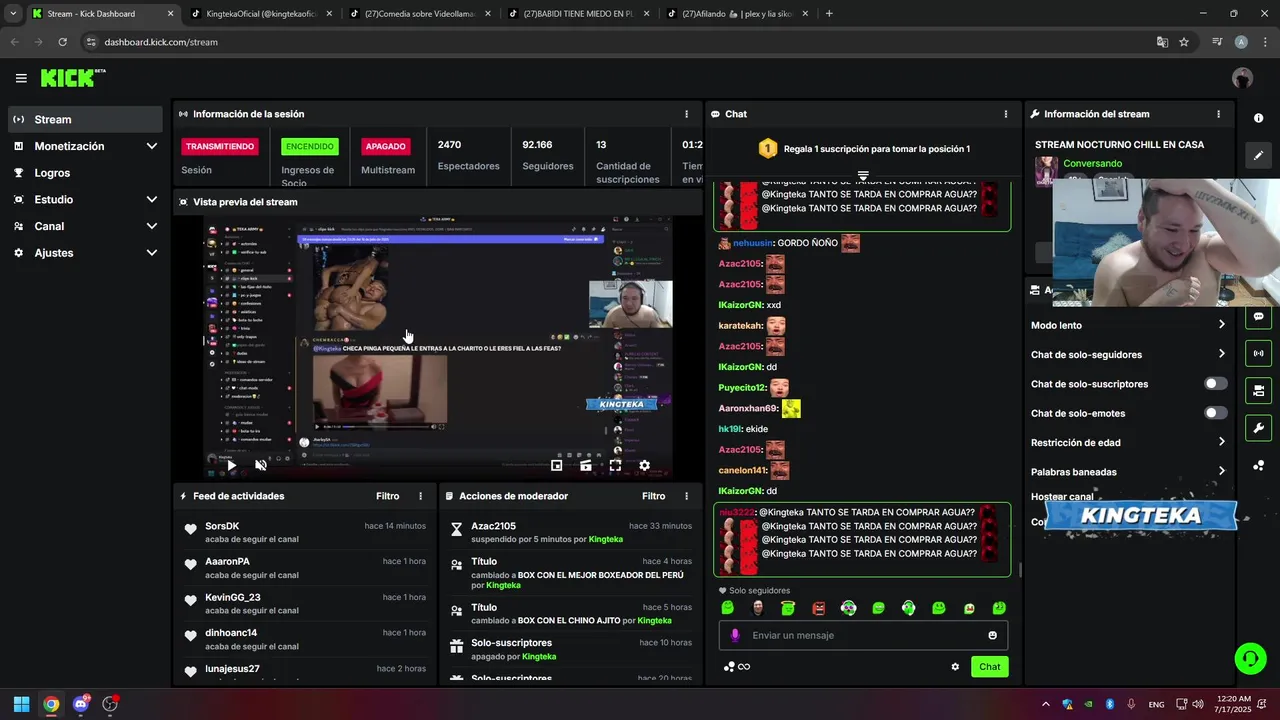This screenshot has height=720, width=1280.
Task: Open Restricción de edad options
Action: [x=1128, y=442]
